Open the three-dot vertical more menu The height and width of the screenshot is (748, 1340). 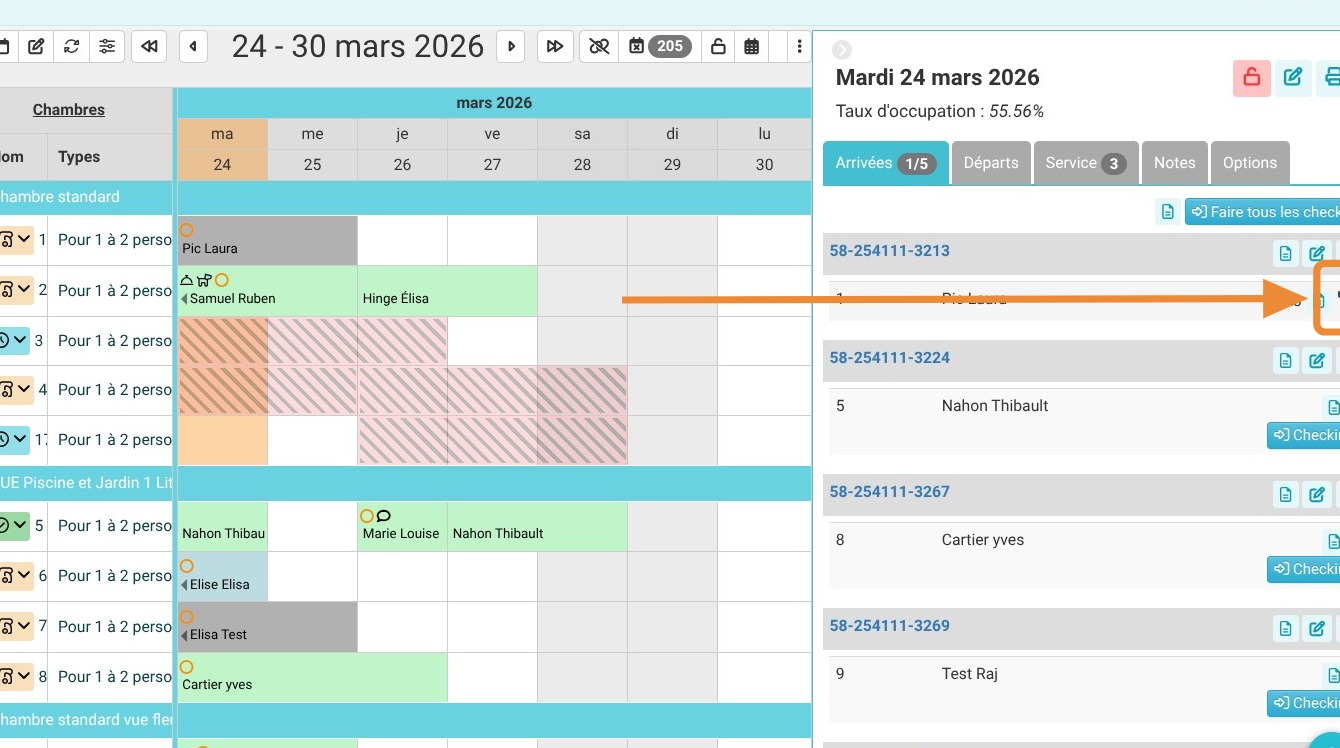pos(799,46)
